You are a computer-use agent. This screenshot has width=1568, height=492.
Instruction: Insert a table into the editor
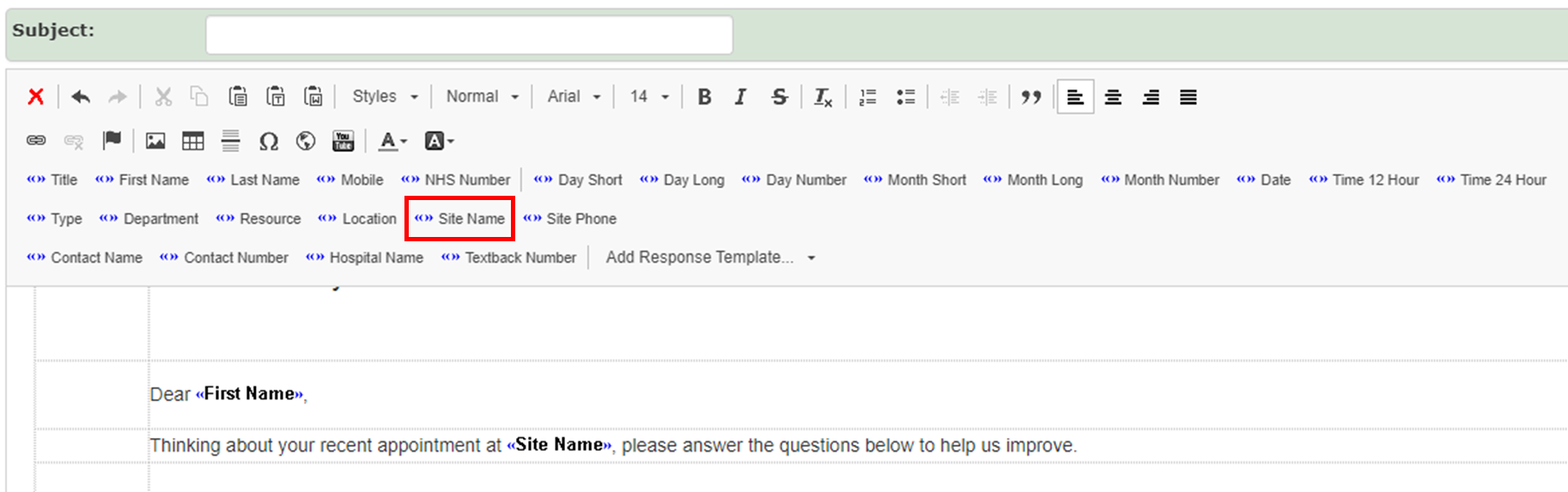coord(193,141)
